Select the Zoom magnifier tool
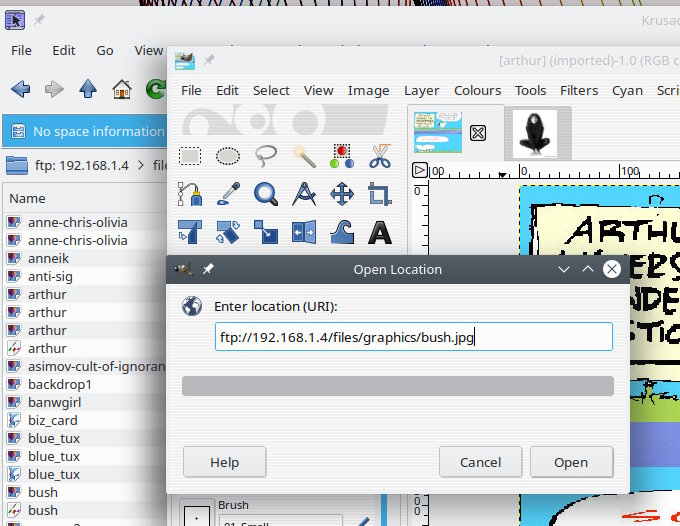Viewport: 680px width, 526px height. (x=265, y=194)
